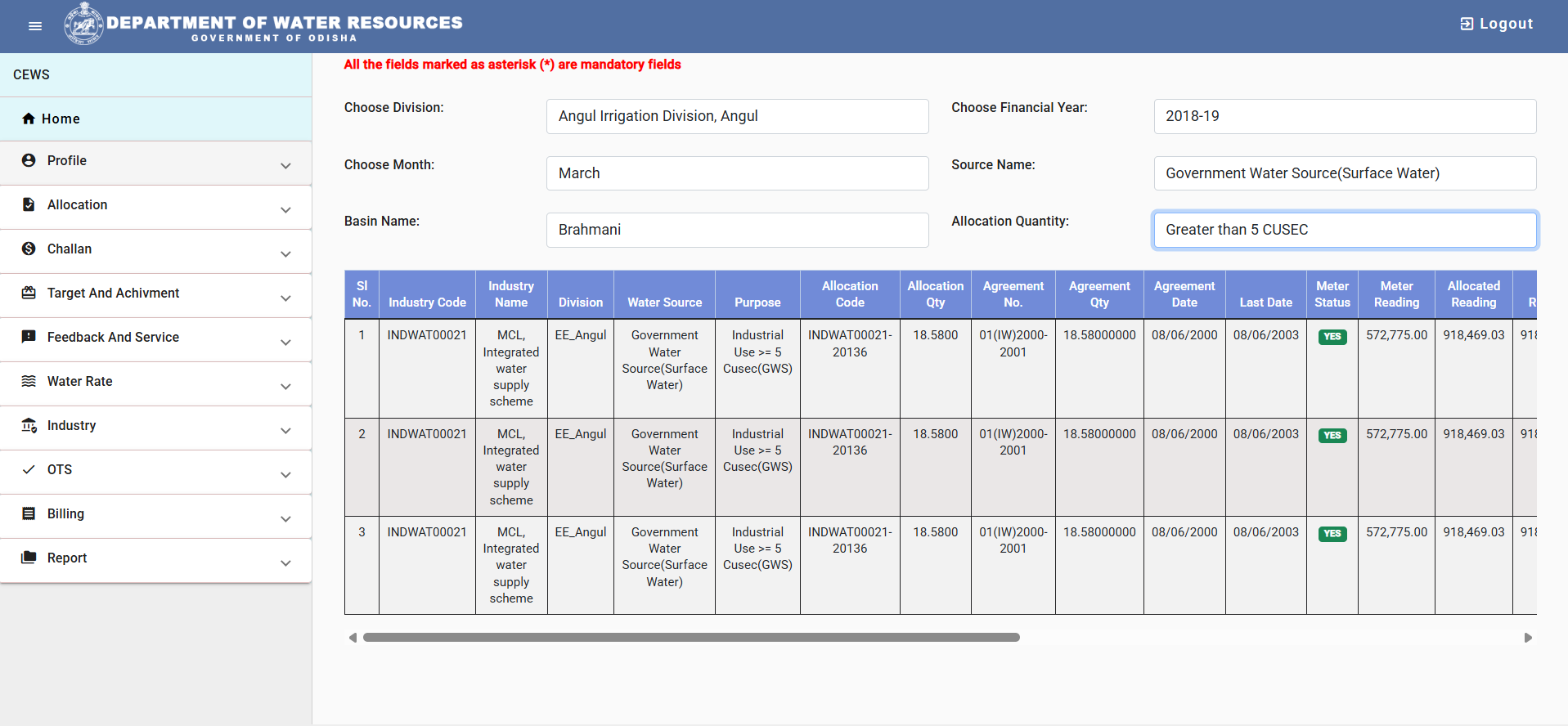
Task: Click the Agreement Date column header
Action: pos(1184,294)
